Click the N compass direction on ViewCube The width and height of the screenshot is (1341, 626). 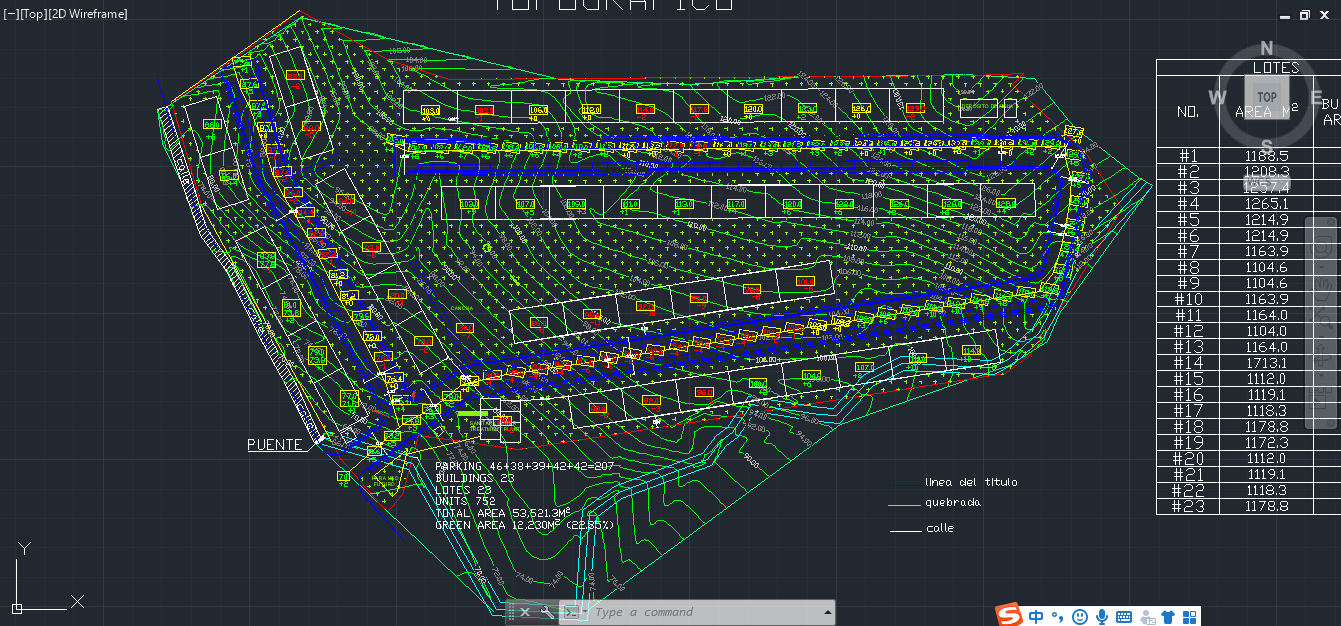pos(1267,49)
